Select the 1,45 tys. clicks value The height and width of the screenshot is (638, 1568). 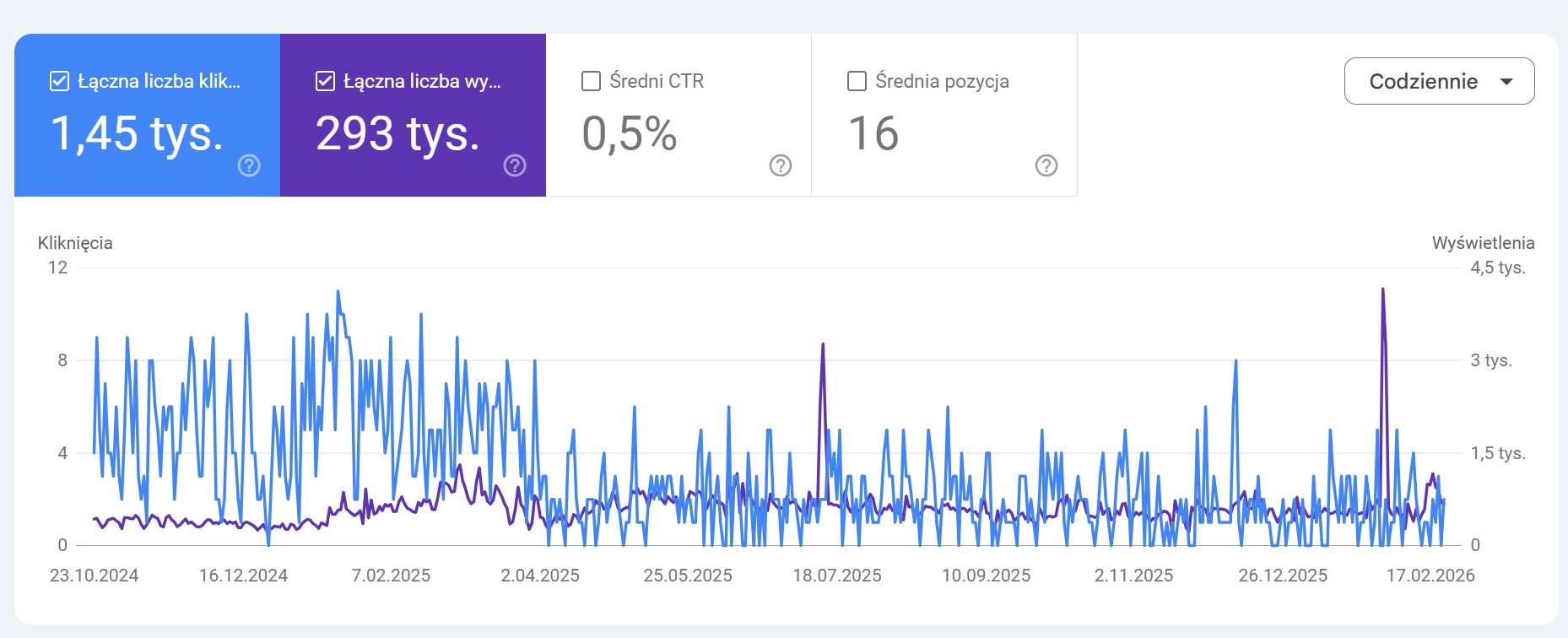[137, 133]
